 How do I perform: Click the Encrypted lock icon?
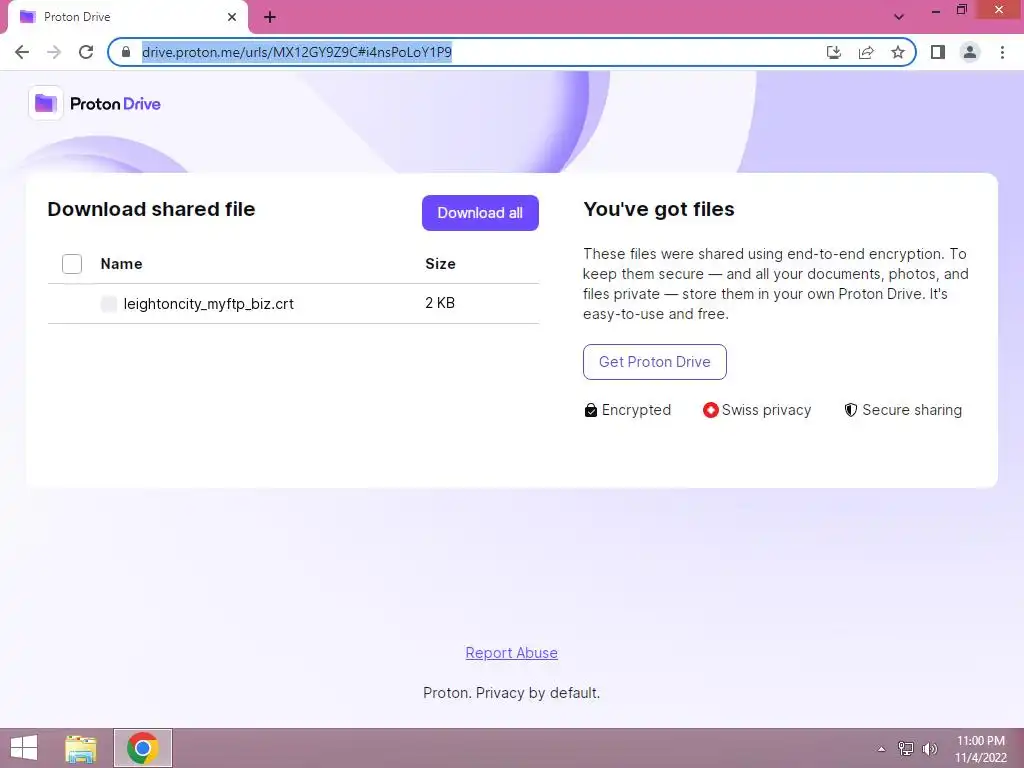(x=590, y=410)
